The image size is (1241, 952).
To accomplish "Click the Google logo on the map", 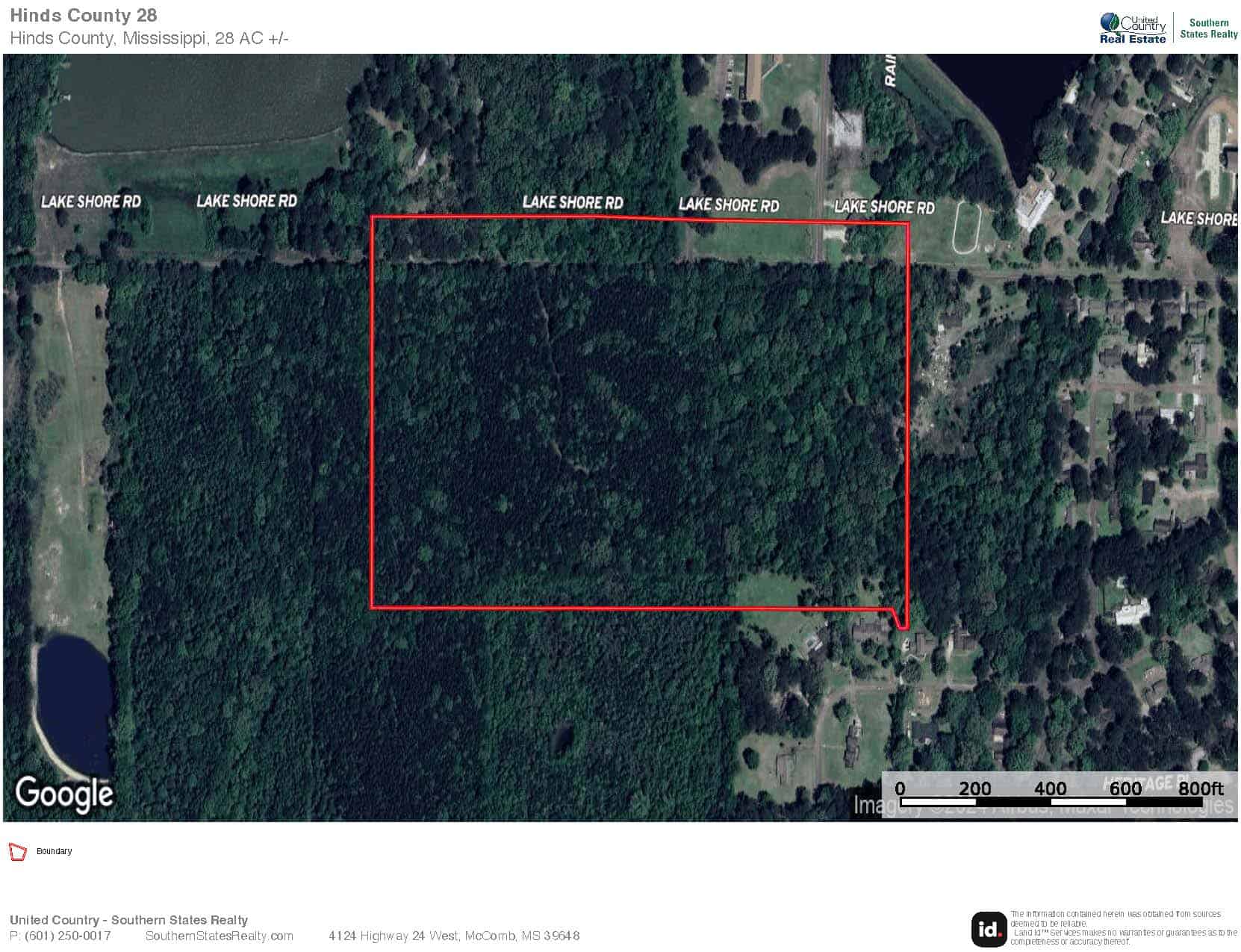I will click(x=64, y=793).
